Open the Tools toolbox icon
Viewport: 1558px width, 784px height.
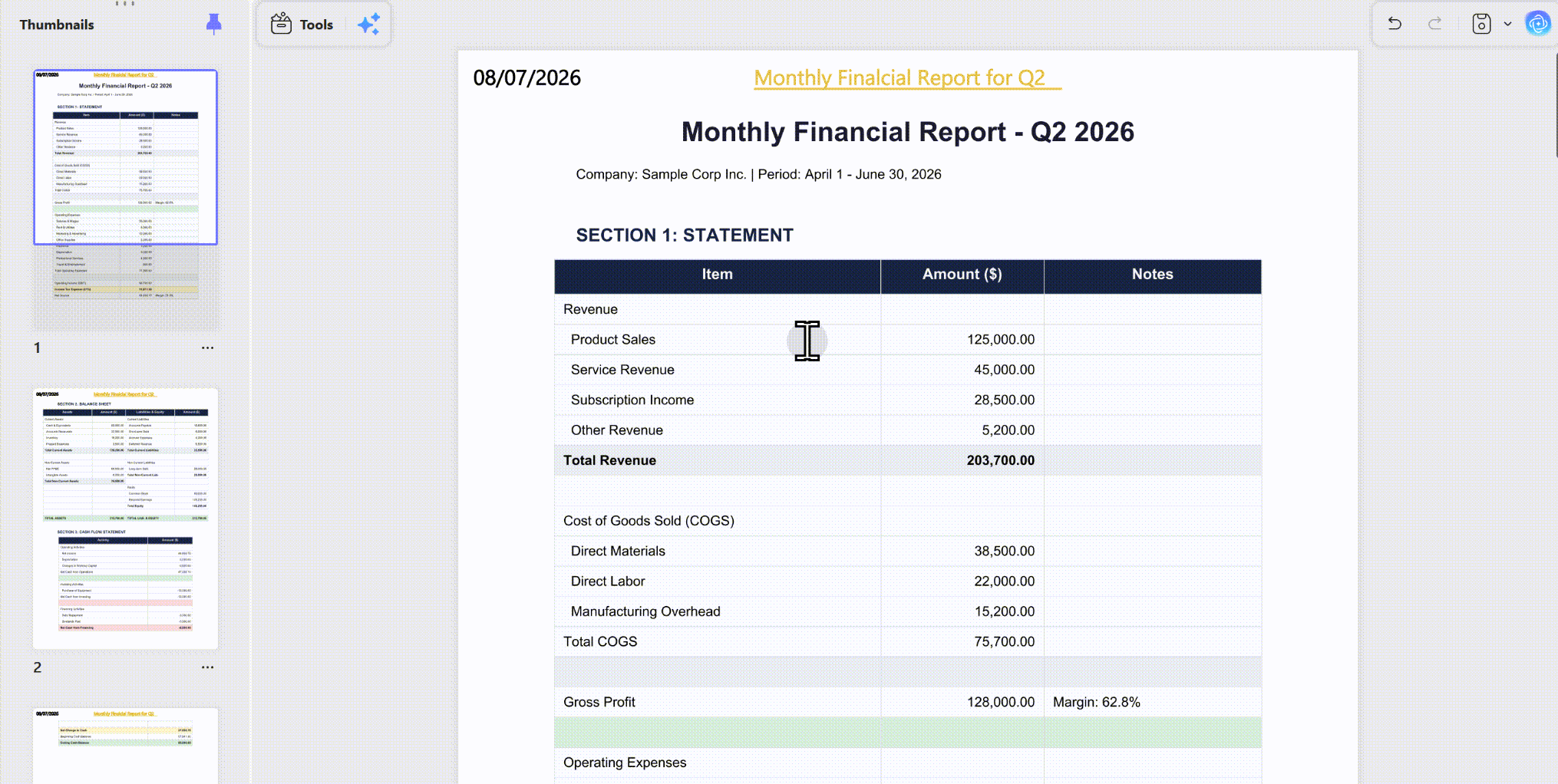pyautogui.click(x=281, y=25)
